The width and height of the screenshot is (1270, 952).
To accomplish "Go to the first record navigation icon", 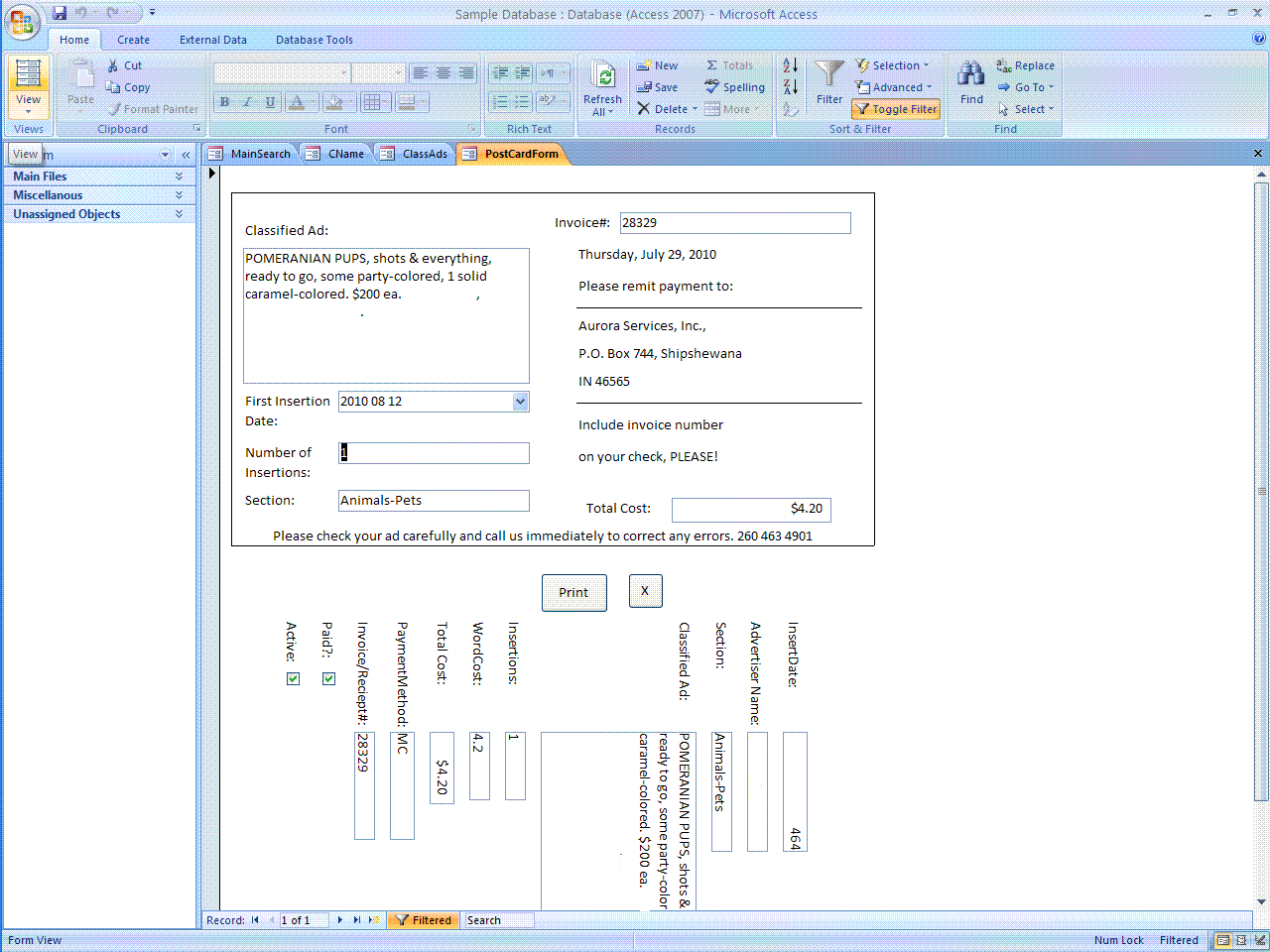I will click(255, 920).
